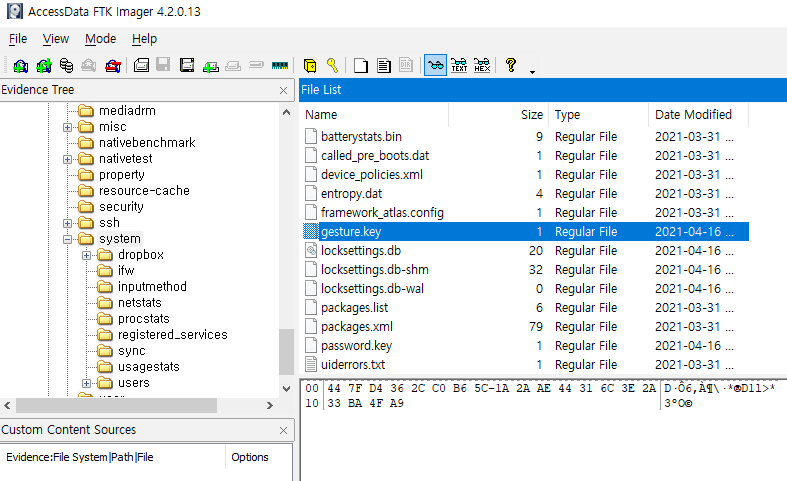This screenshot has height=481, width=787.
Task: Click the Create Disk Image icon
Action: coord(142,65)
